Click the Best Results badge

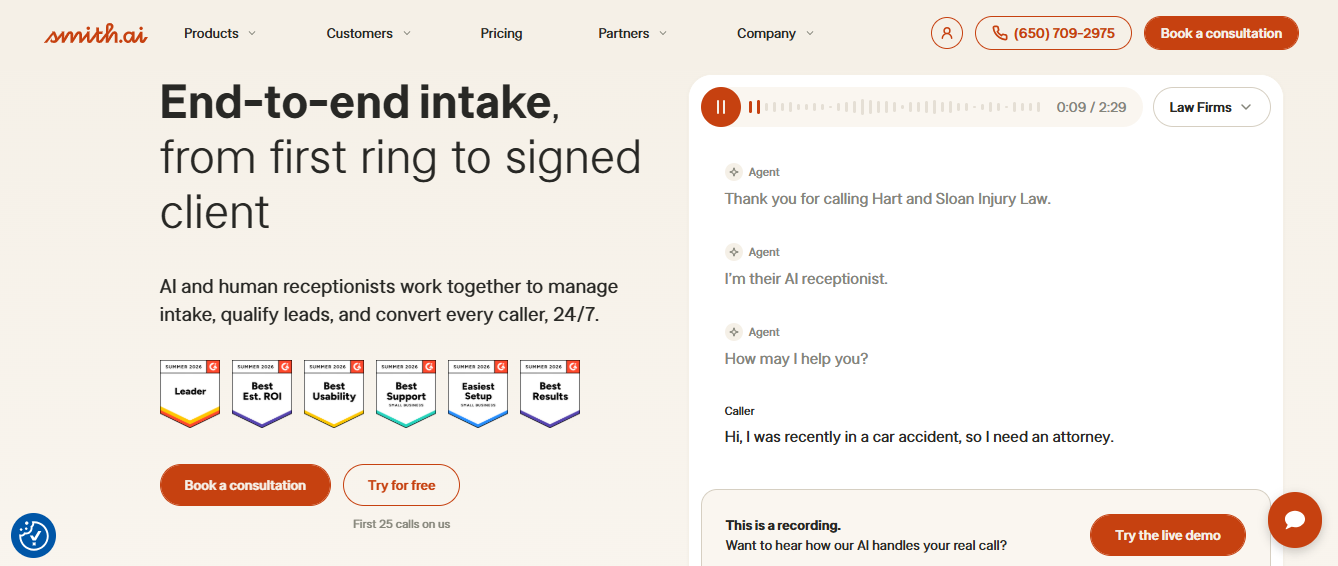(550, 394)
